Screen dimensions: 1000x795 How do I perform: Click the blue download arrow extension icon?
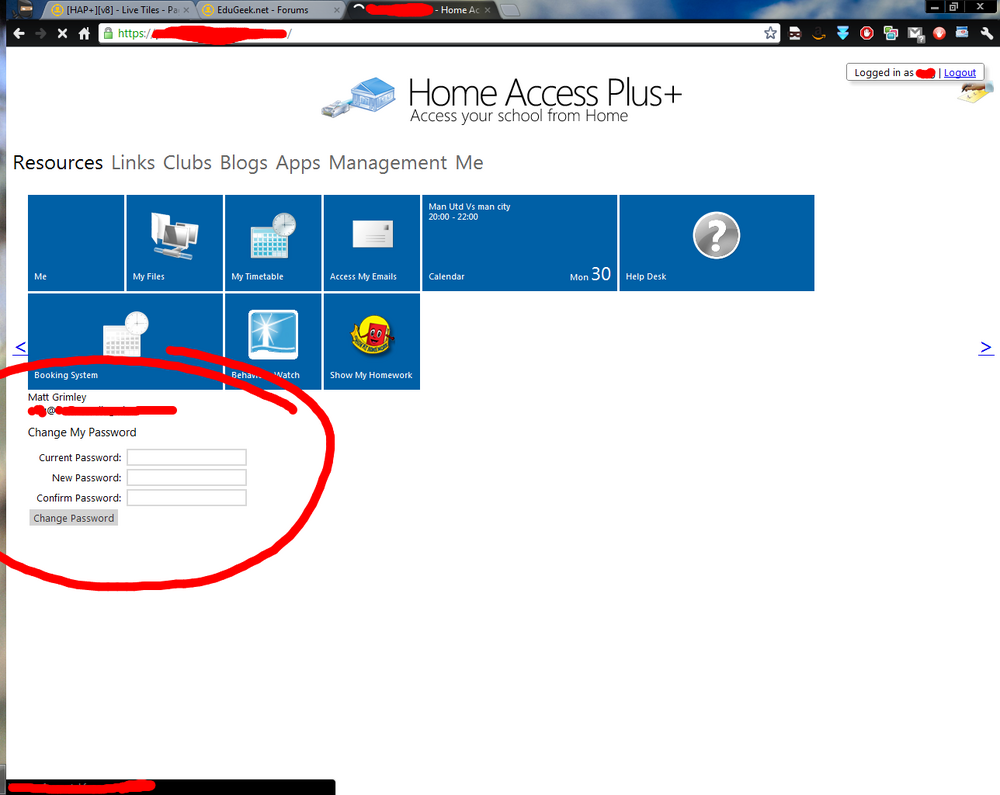(842, 33)
